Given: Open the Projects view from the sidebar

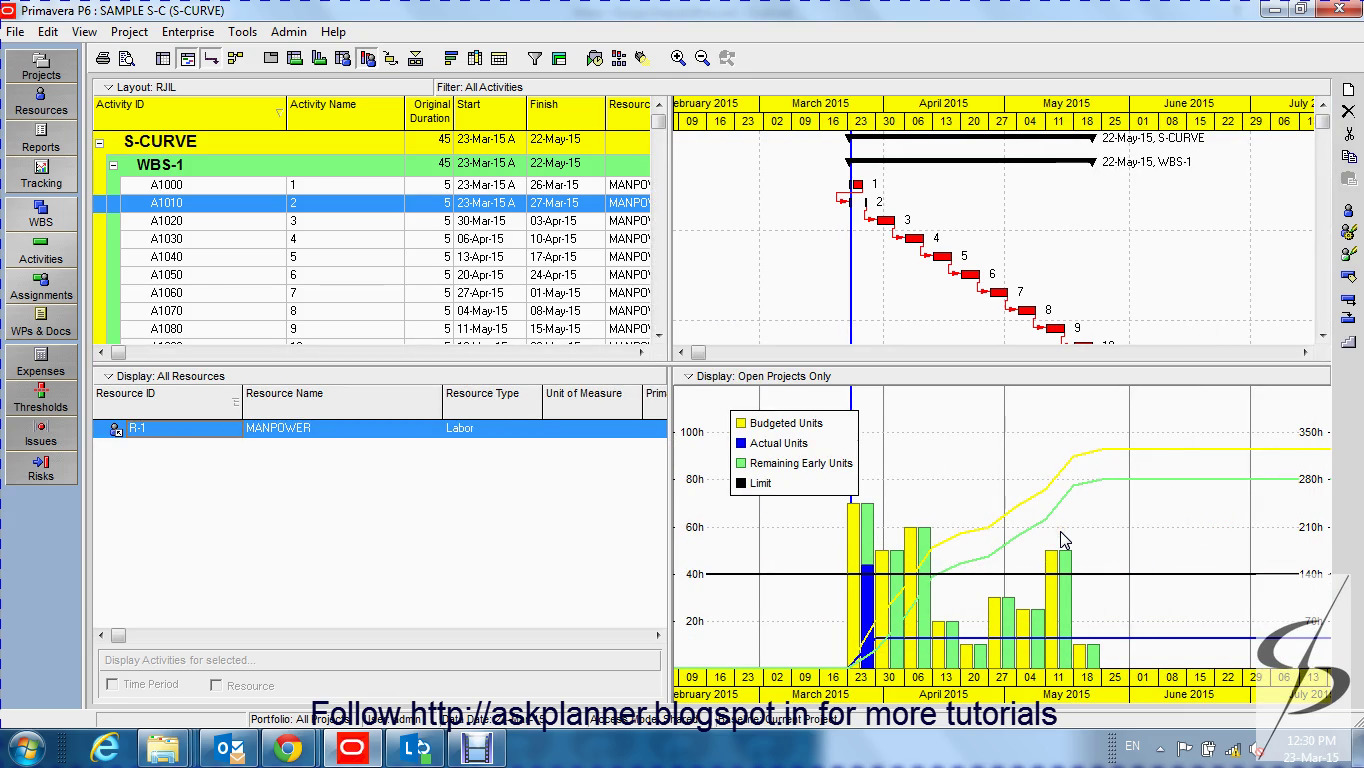Looking at the screenshot, I should pos(40,67).
